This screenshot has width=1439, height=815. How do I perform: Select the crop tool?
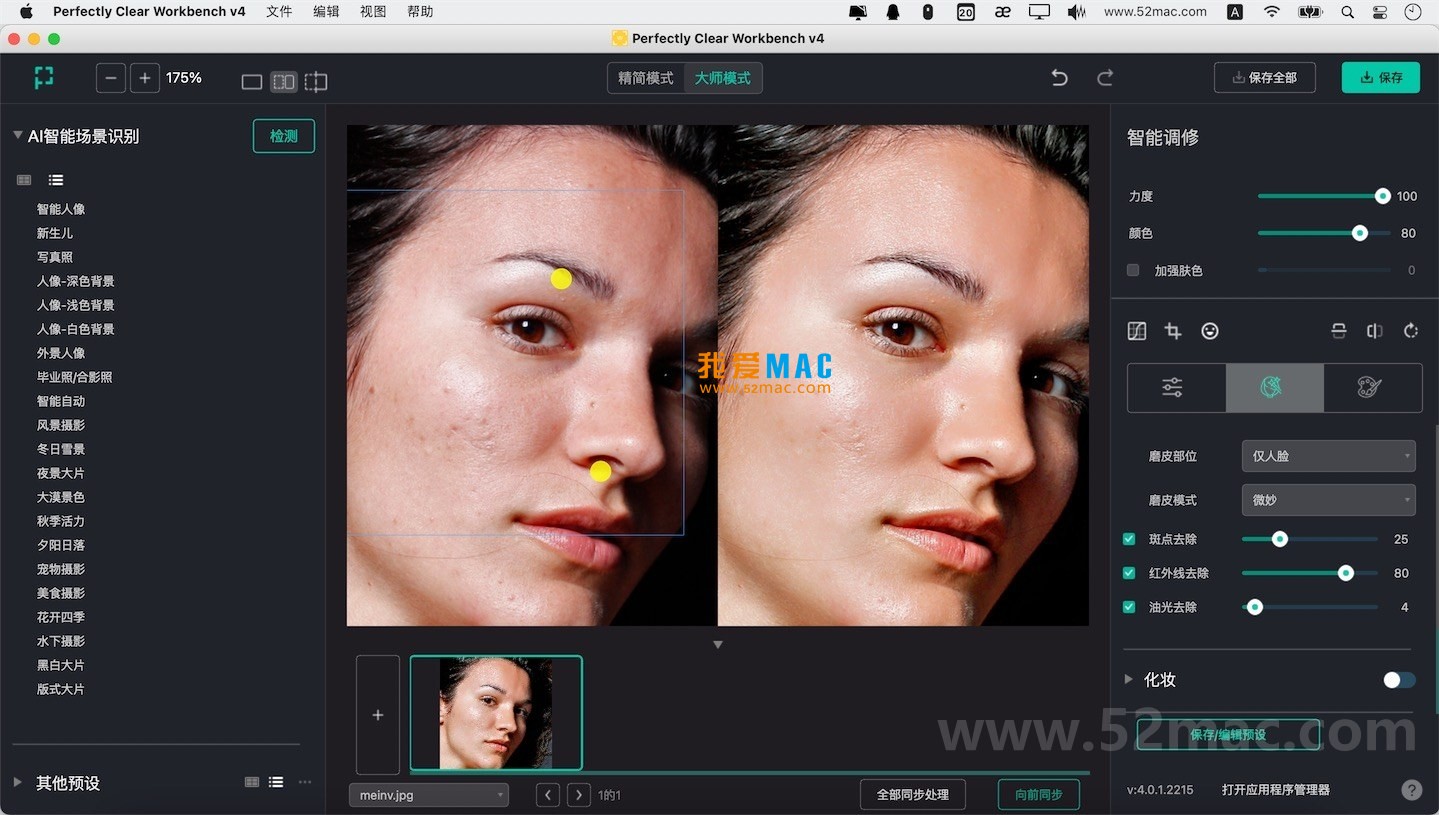coord(1173,331)
